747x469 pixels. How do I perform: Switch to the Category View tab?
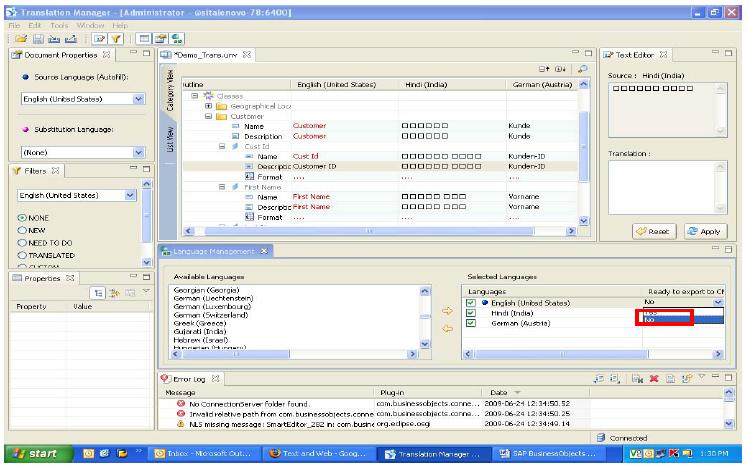tap(170, 91)
